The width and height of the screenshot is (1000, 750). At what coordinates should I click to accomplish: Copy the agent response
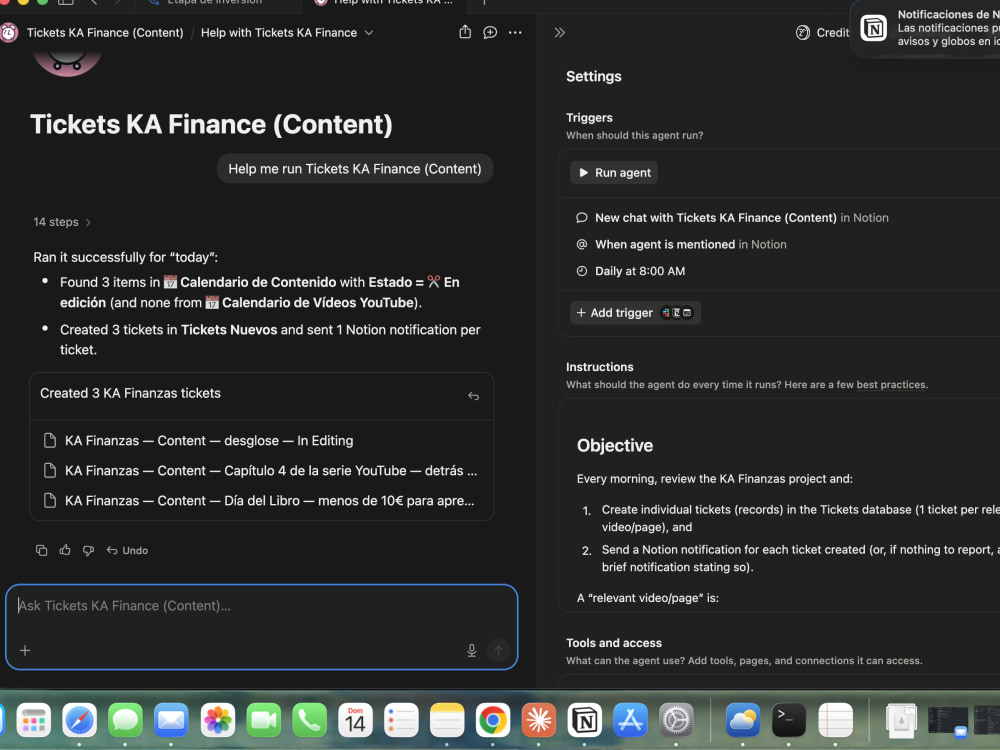click(41, 550)
